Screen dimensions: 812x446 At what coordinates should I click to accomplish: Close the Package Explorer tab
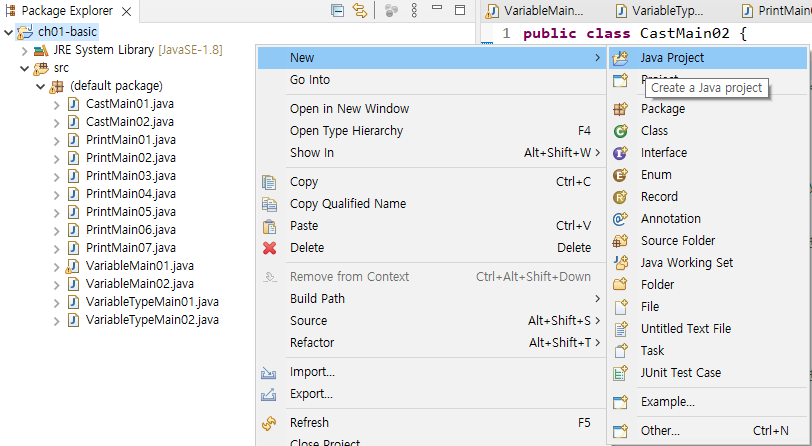coord(126,11)
